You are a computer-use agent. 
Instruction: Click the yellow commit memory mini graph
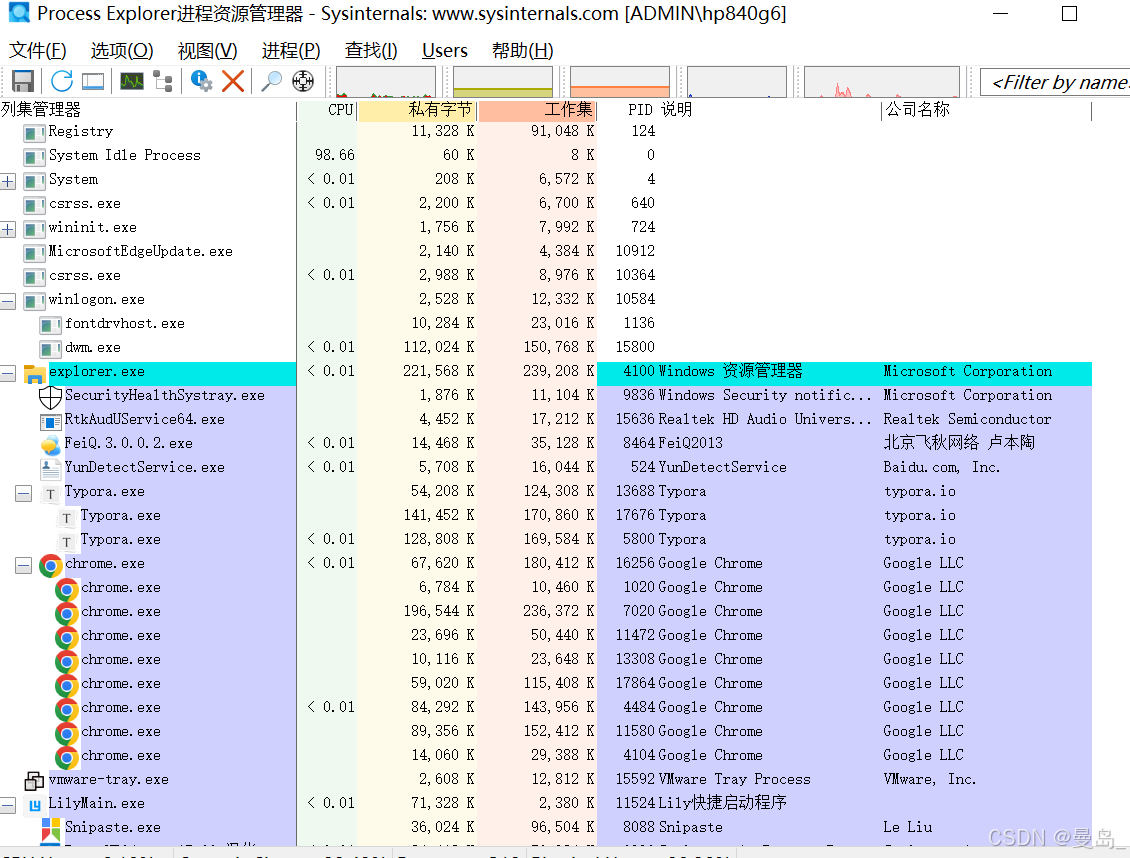503,81
